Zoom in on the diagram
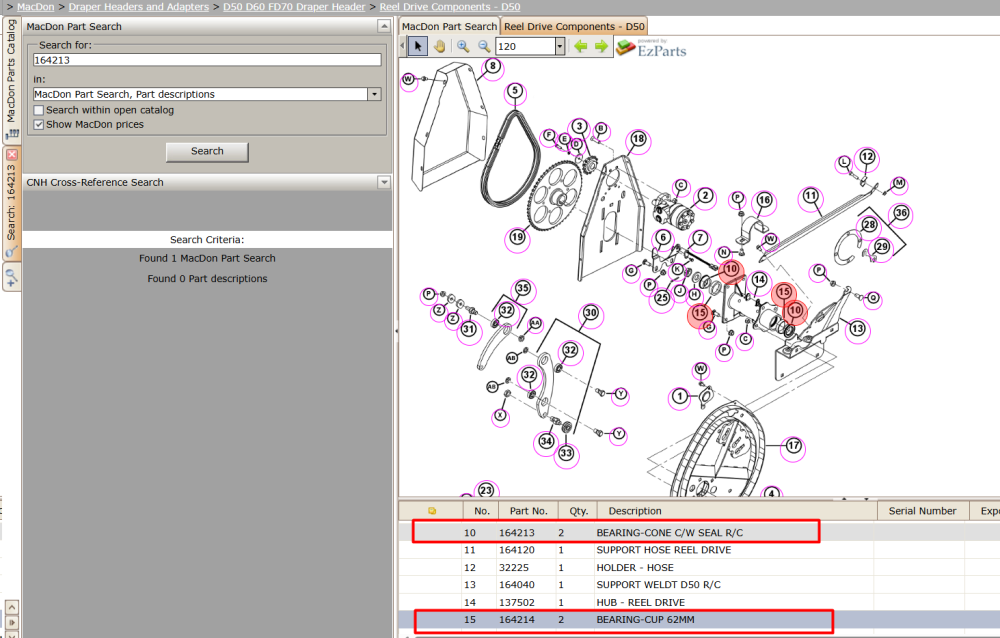Screen dimensions: 1000x638 pos(463,46)
